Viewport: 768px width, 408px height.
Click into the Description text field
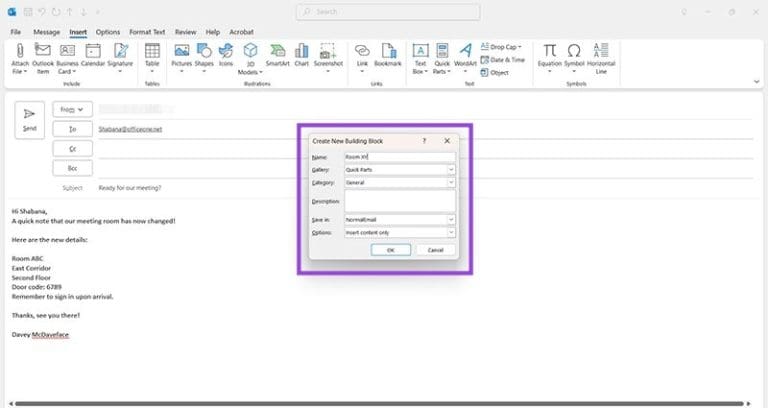point(399,201)
